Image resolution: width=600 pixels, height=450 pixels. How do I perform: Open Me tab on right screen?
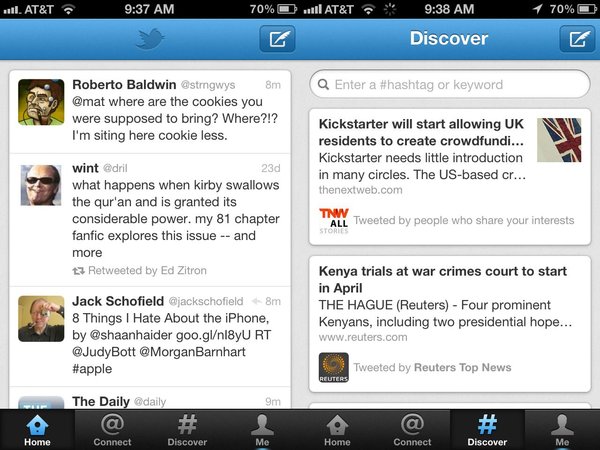562,430
